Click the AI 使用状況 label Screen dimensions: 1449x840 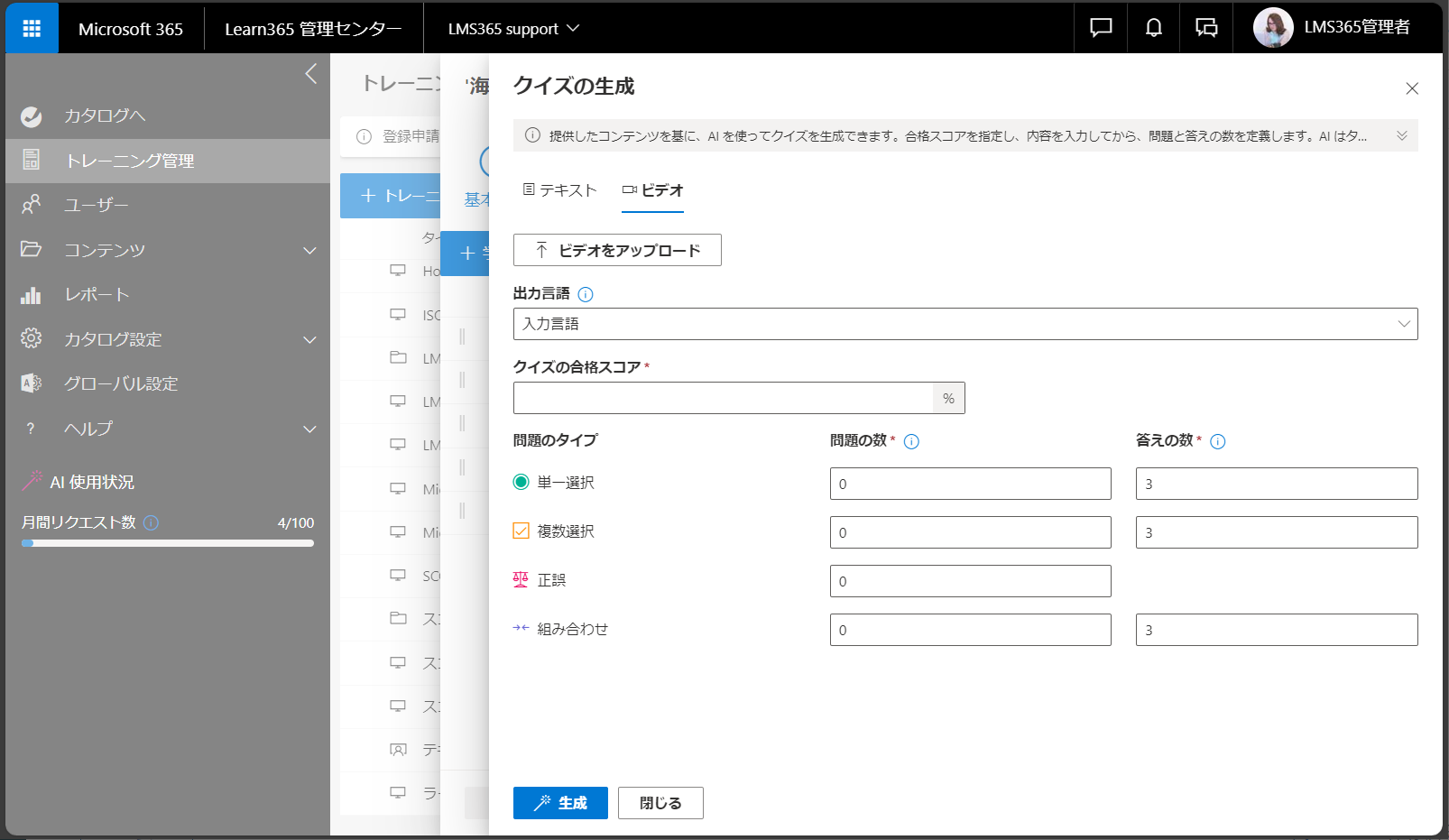92,482
